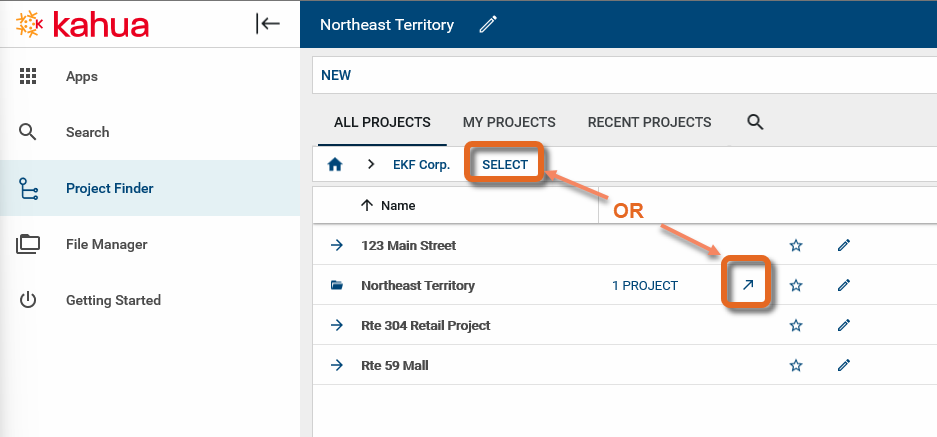Collapse the Kahua sidebar navigation
The height and width of the screenshot is (437, 937).
coord(268,24)
